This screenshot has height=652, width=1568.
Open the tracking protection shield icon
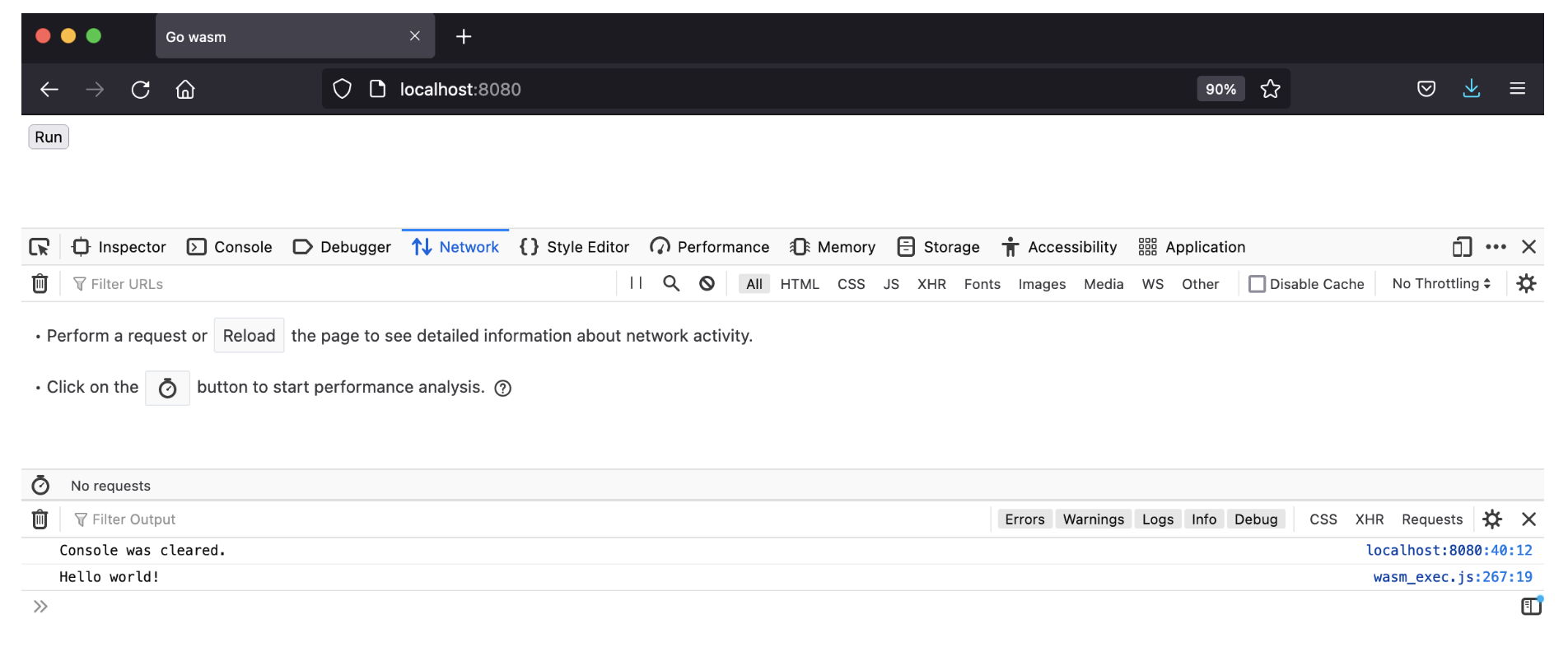pos(342,89)
